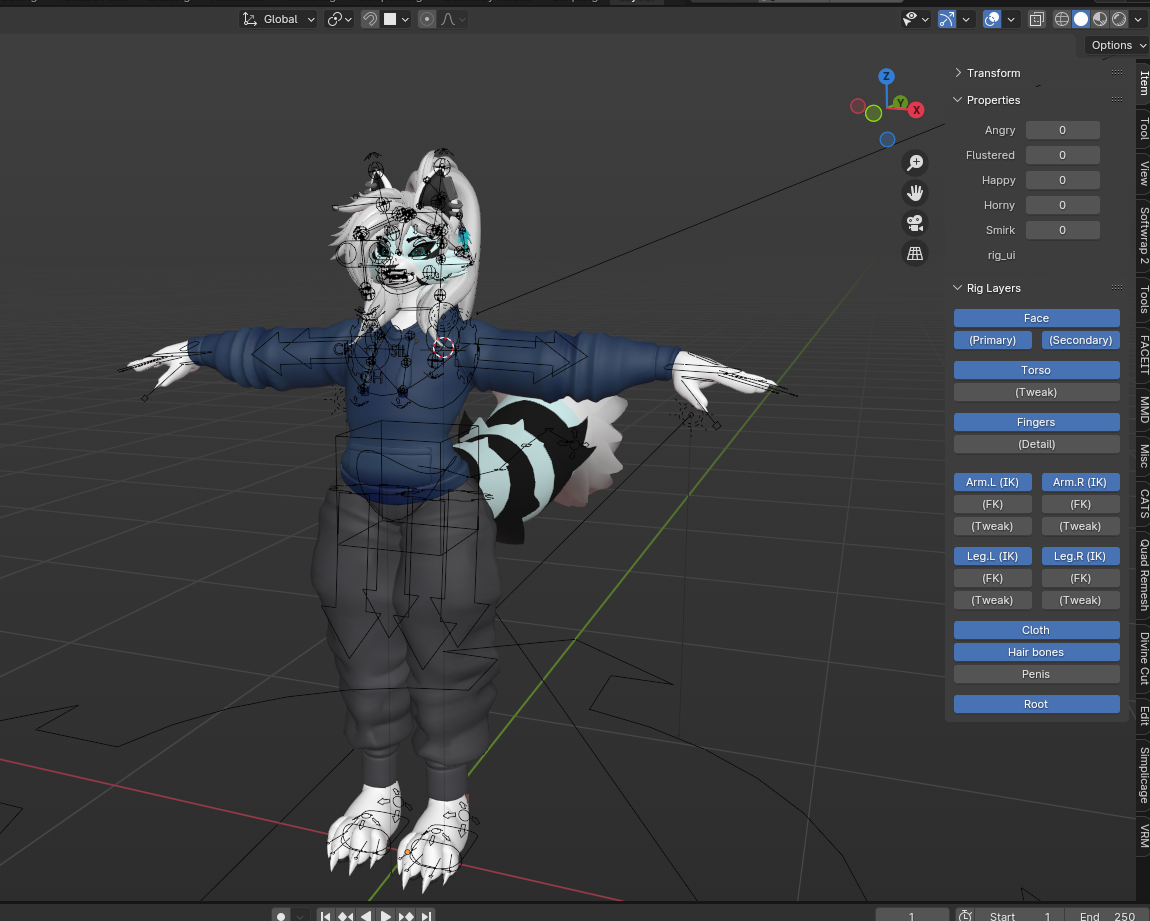Screen dimensions: 1150x921
Task: Toggle the Leg.R (IK) layer
Action: pos(1080,556)
